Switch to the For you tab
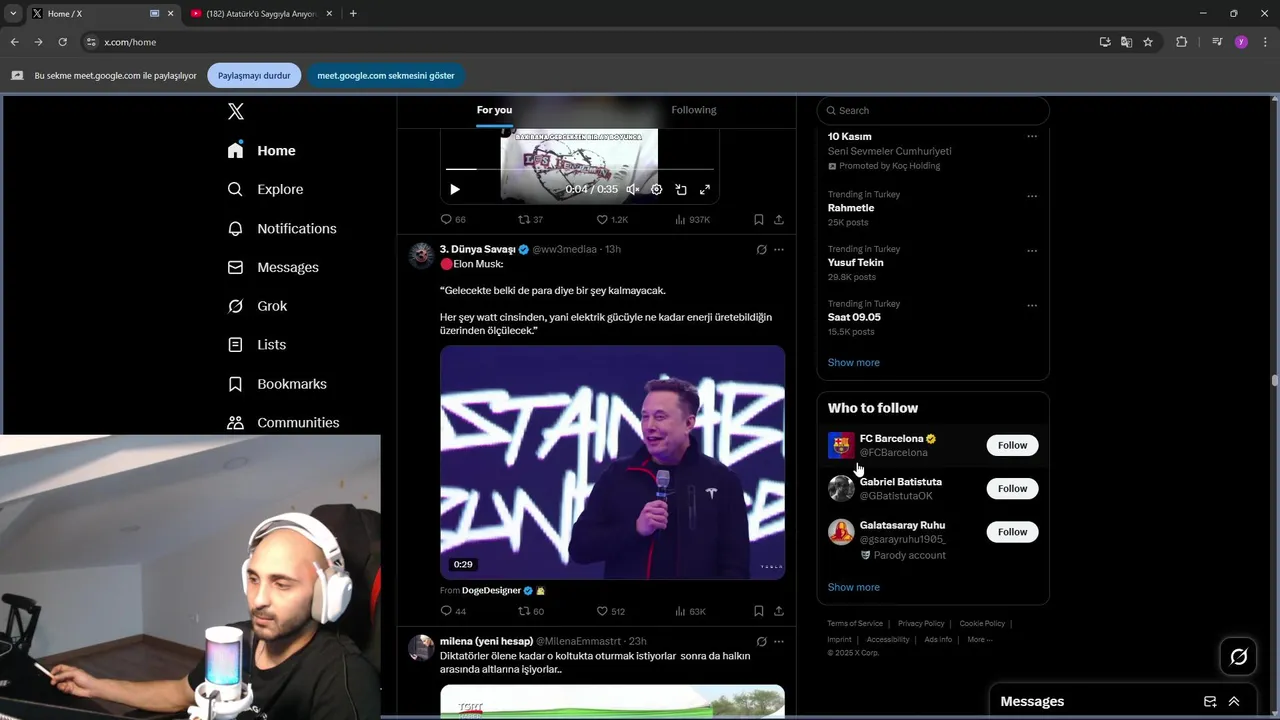The image size is (1280, 720). point(494,110)
